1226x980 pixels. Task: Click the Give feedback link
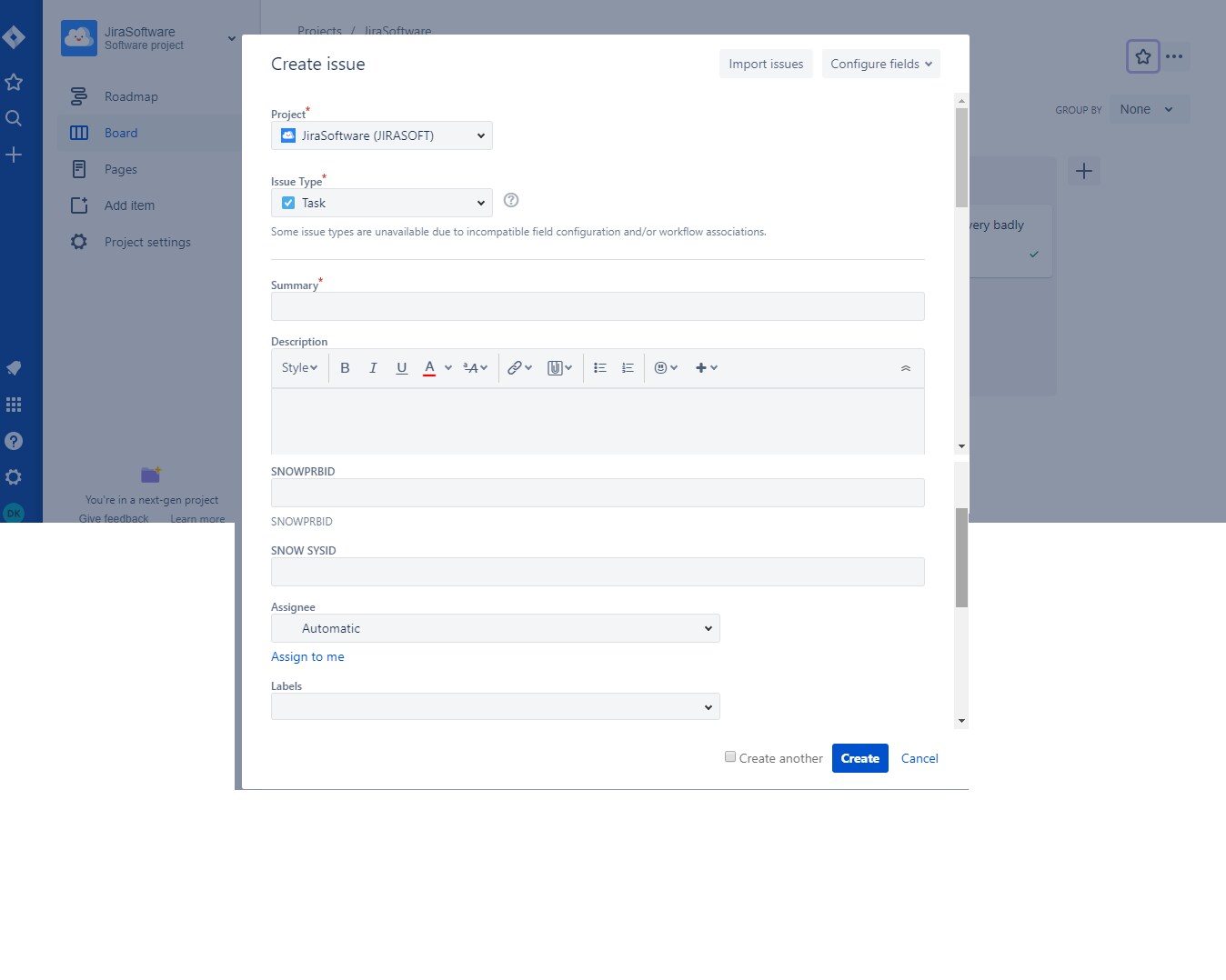point(114,518)
